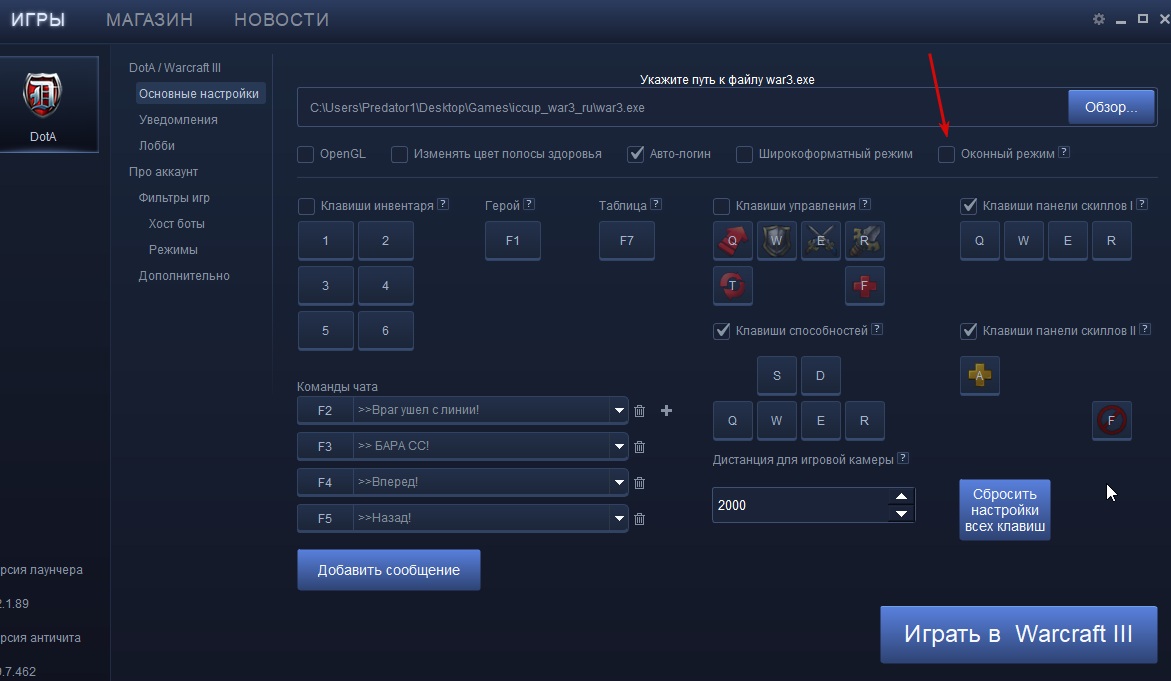Enable the OpenGL checkbox
The height and width of the screenshot is (681, 1171).
305,154
